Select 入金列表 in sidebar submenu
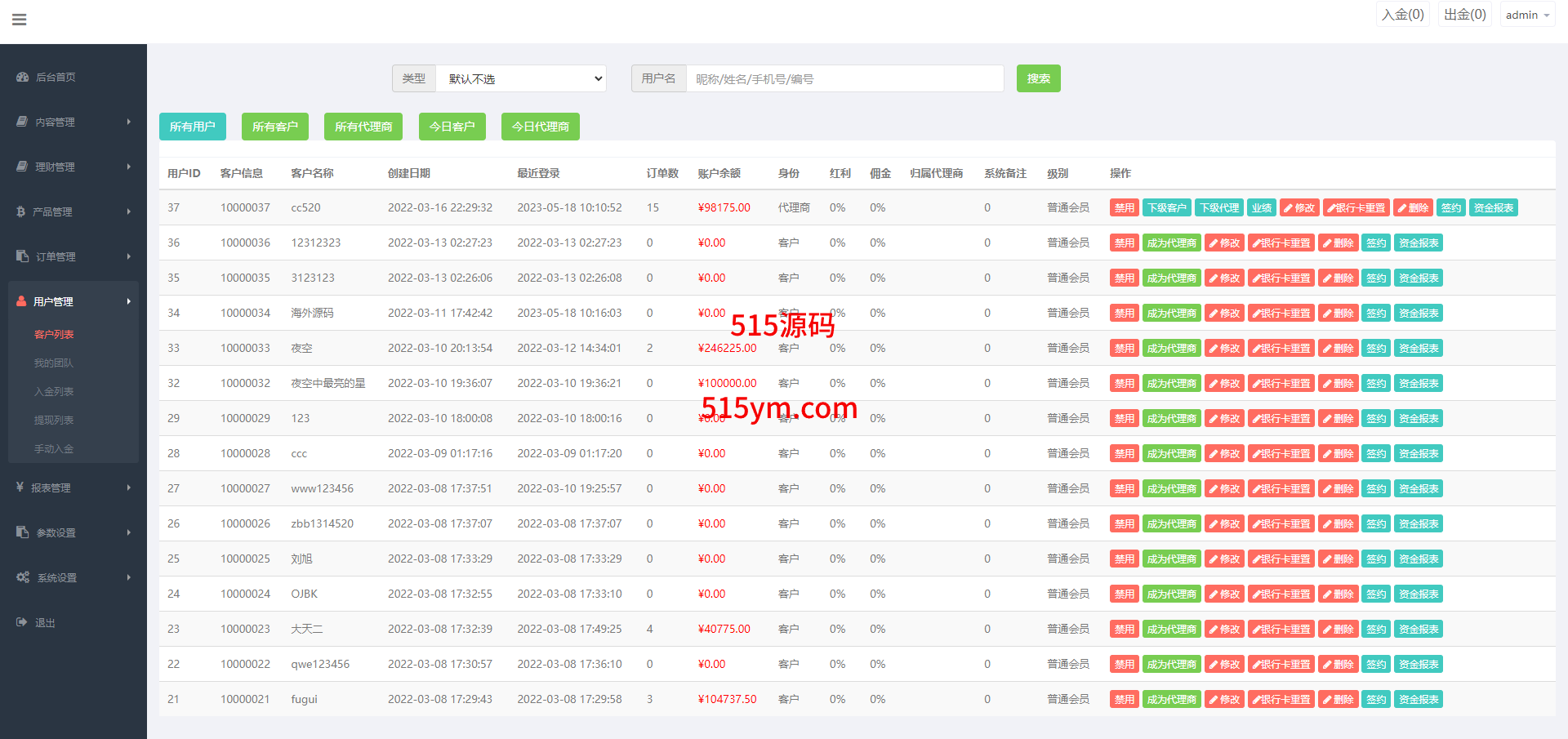The height and width of the screenshot is (739, 1568). click(54, 392)
